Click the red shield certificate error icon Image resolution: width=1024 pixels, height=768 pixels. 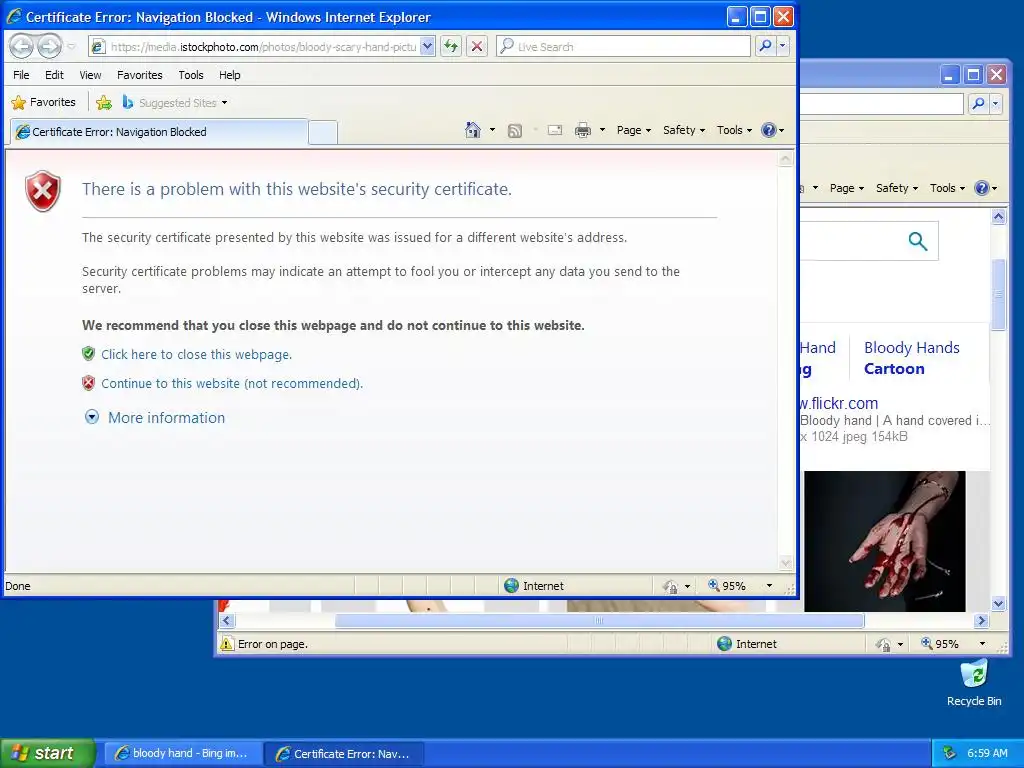coord(43,191)
